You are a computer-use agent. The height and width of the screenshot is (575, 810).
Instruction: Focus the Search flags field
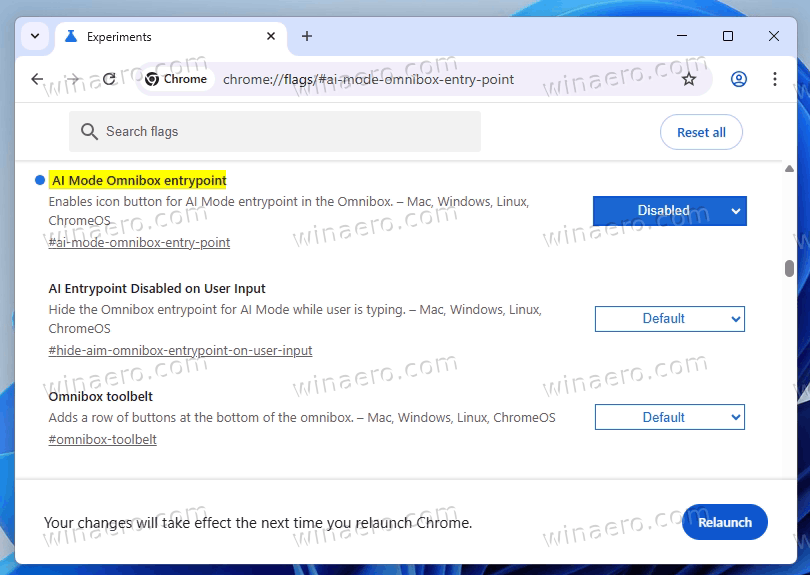click(275, 132)
